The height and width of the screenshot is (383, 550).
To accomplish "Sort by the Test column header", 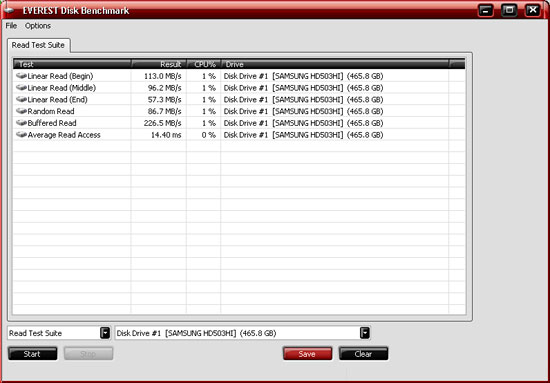I will tap(72, 64).
